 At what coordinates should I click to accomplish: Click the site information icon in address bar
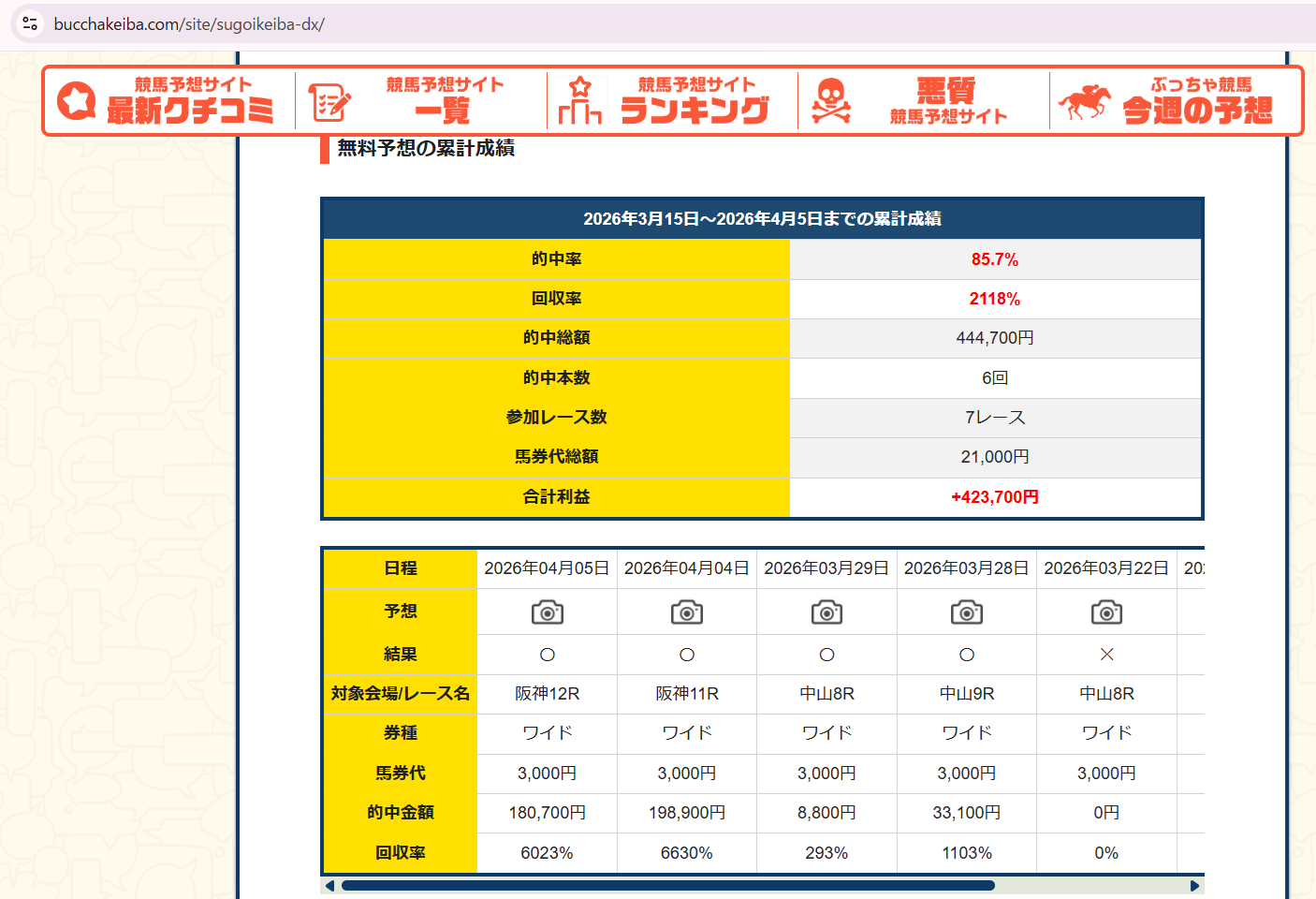30,23
